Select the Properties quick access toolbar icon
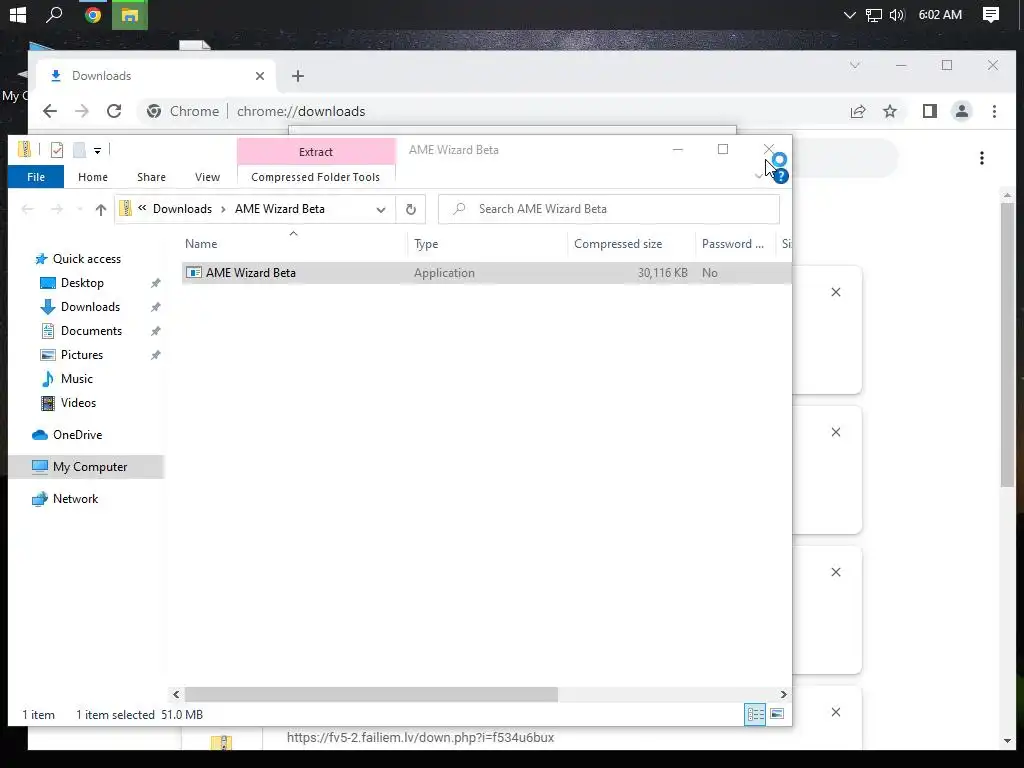Image resolution: width=1024 pixels, height=768 pixels. pyautogui.click(x=57, y=150)
